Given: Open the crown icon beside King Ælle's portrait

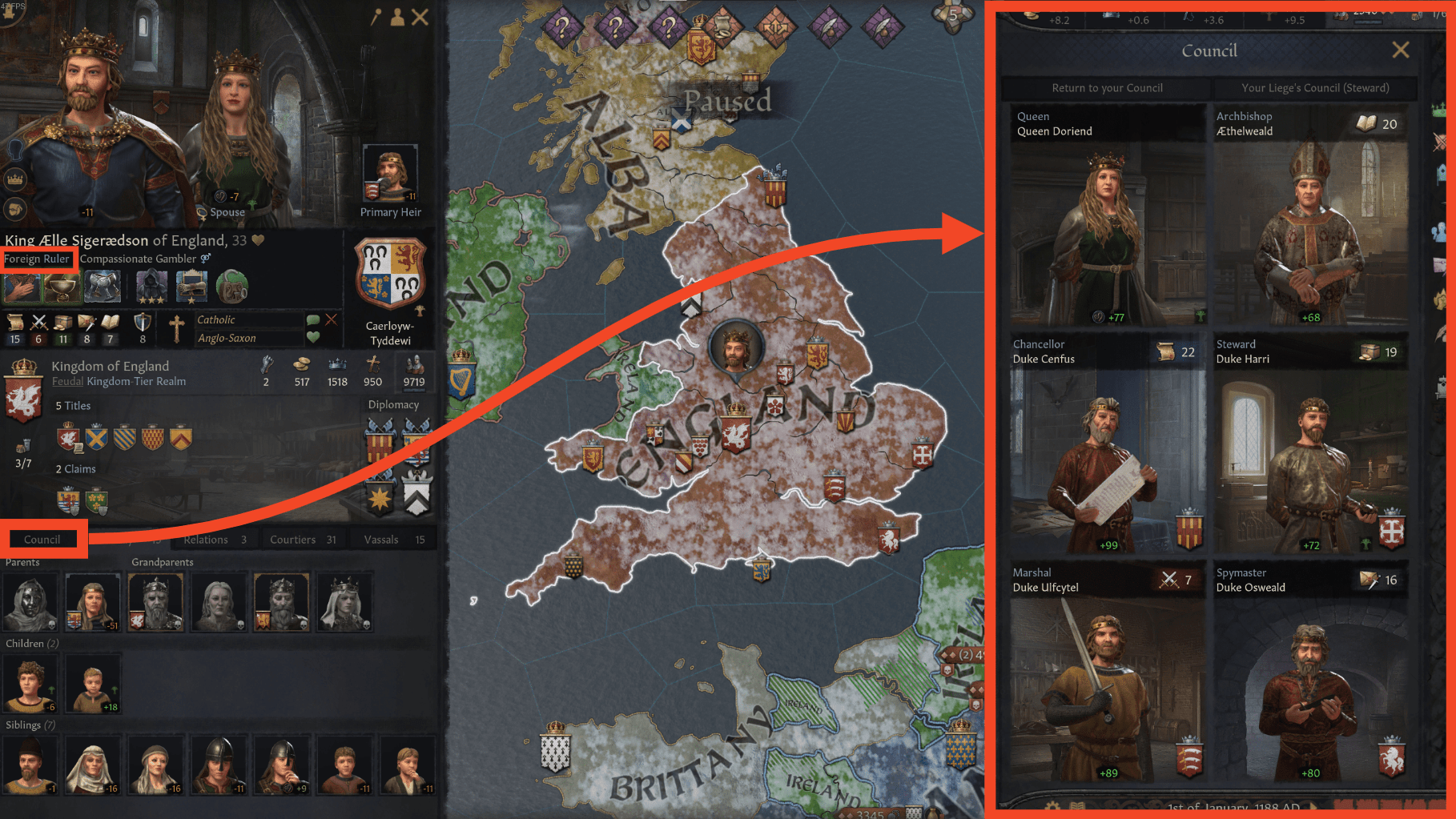Looking at the screenshot, I should click(x=15, y=179).
